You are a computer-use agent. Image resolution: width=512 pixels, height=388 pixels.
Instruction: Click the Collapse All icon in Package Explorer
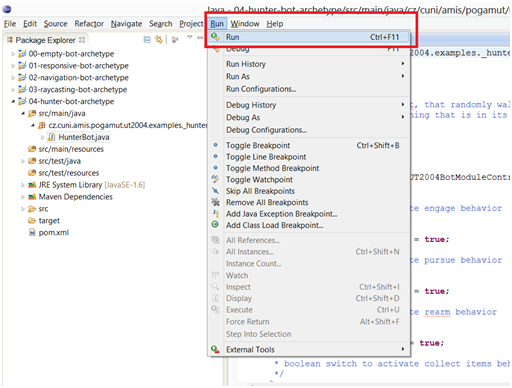click(x=147, y=40)
